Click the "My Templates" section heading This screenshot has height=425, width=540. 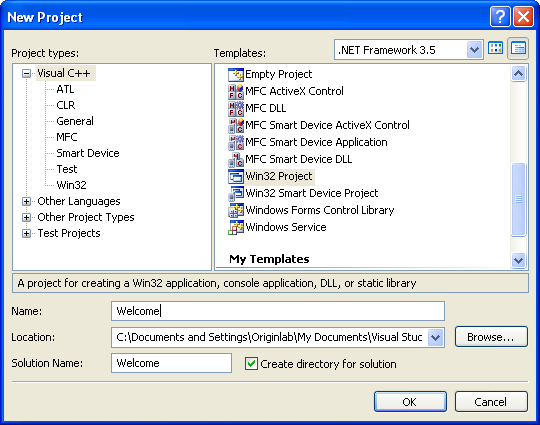(x=269, y=259)
